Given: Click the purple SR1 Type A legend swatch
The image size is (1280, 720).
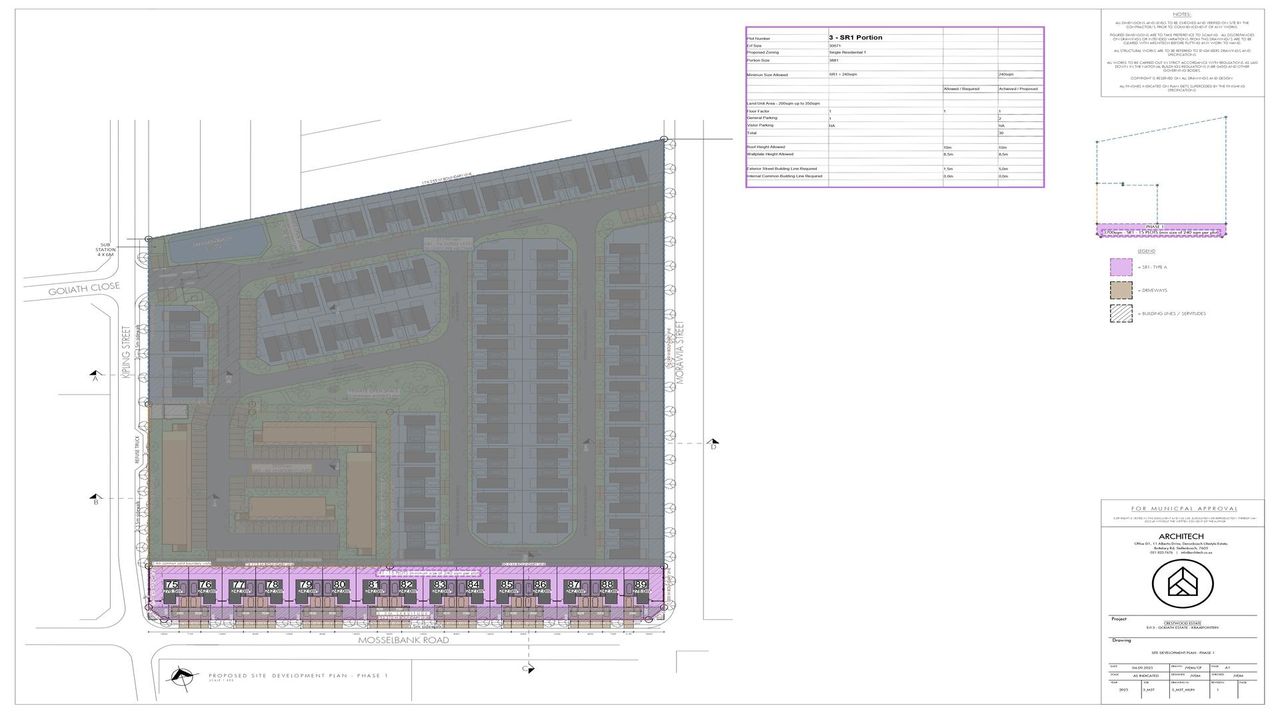Looking at the screenshot, I should click(1121, 267).
